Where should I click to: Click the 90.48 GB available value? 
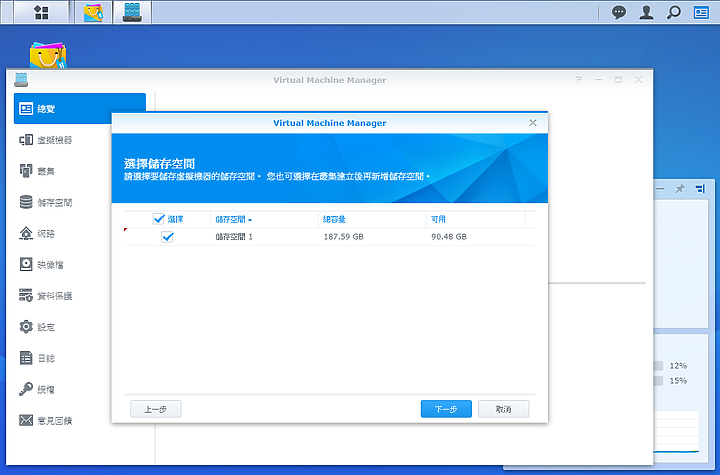point(449,237)
